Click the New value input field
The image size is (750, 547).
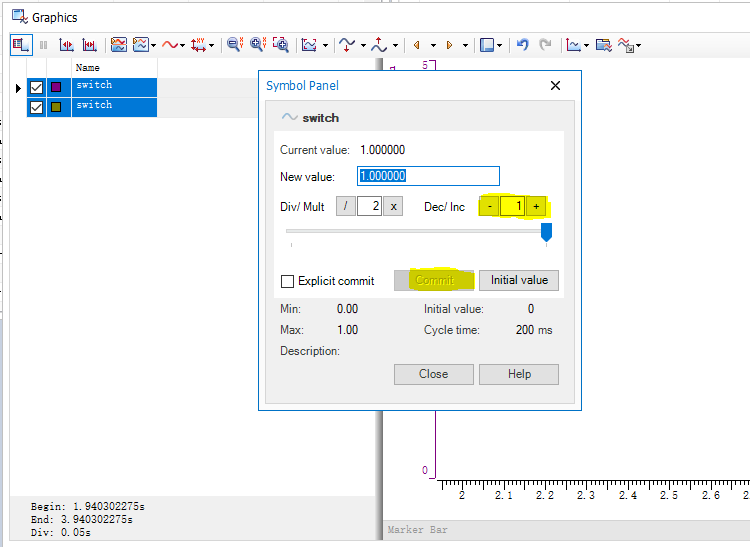click(429, 176)
